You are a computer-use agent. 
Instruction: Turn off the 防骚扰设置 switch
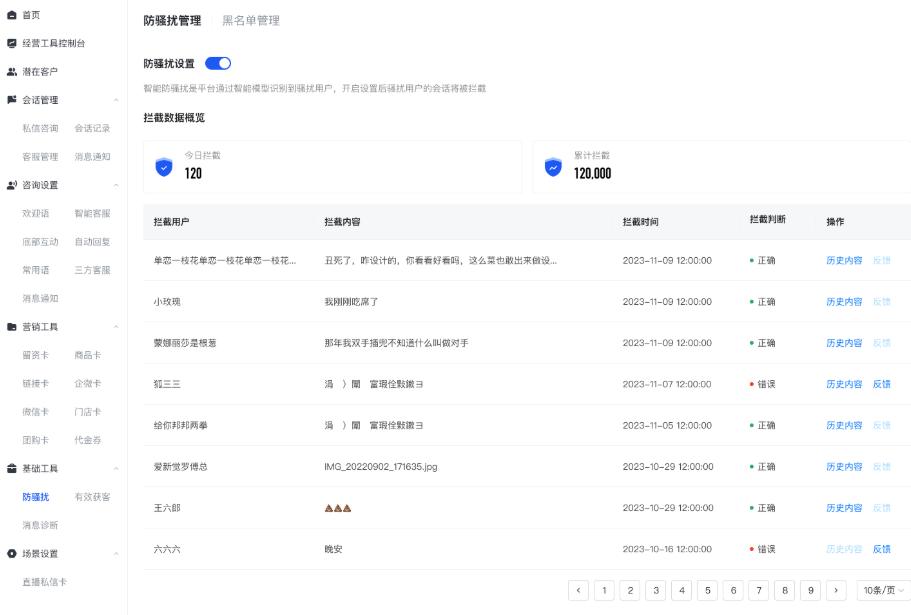click(x=218, y=63)
